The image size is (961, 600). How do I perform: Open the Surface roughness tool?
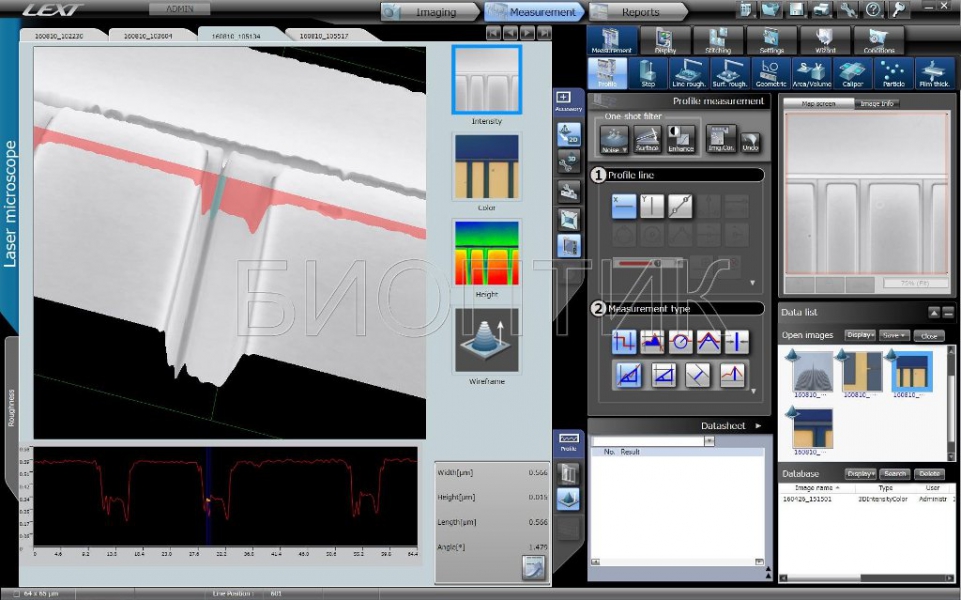coord(729,74)
